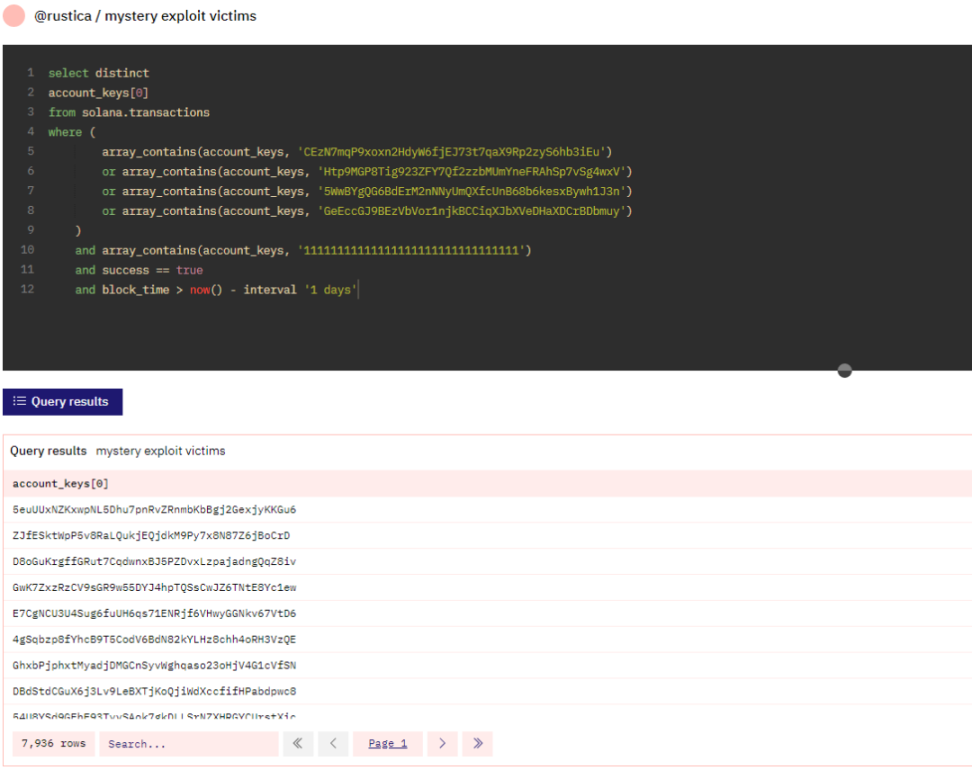The height and width of the screenshot is (770, 972).
Task: Jump to the first results page
Action: [x=298, y=744]
